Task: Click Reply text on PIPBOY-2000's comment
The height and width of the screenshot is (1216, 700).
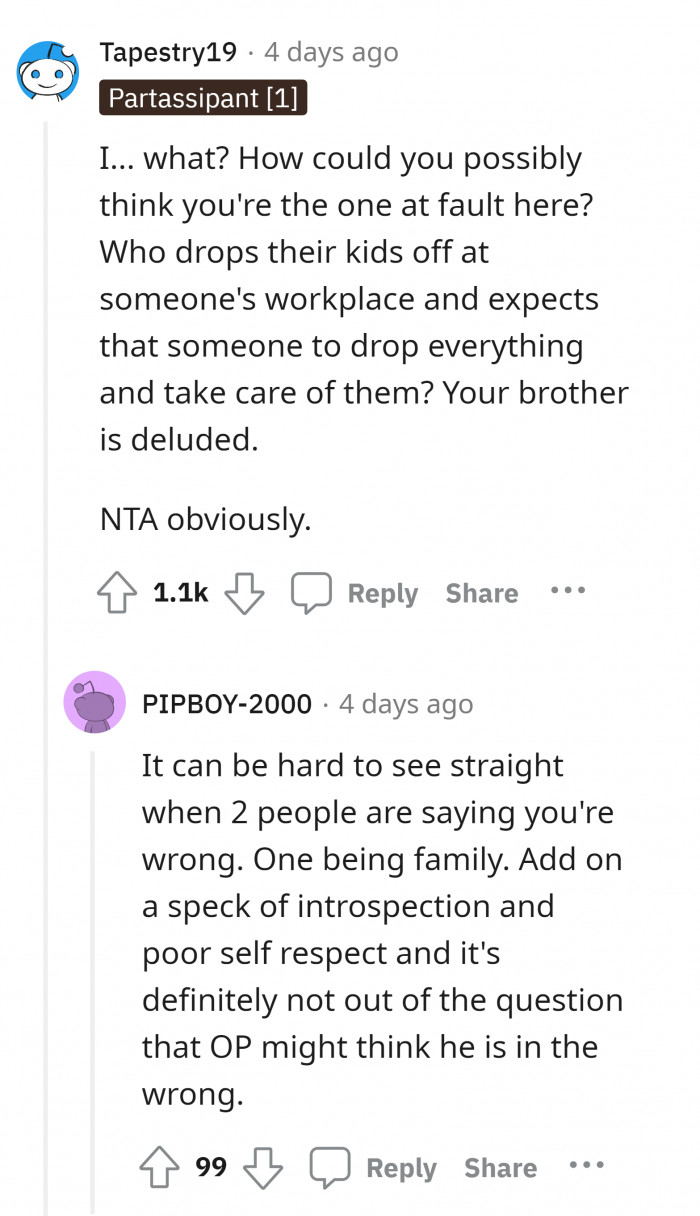Action: coord(401,1167)
